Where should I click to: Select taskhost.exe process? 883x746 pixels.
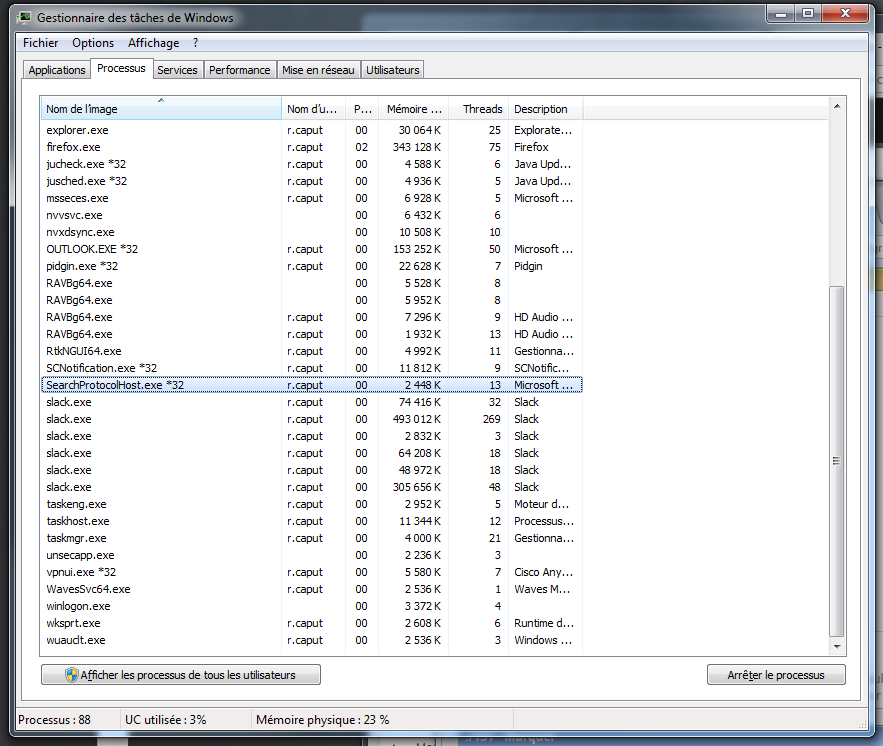click(x=311, y=521)
